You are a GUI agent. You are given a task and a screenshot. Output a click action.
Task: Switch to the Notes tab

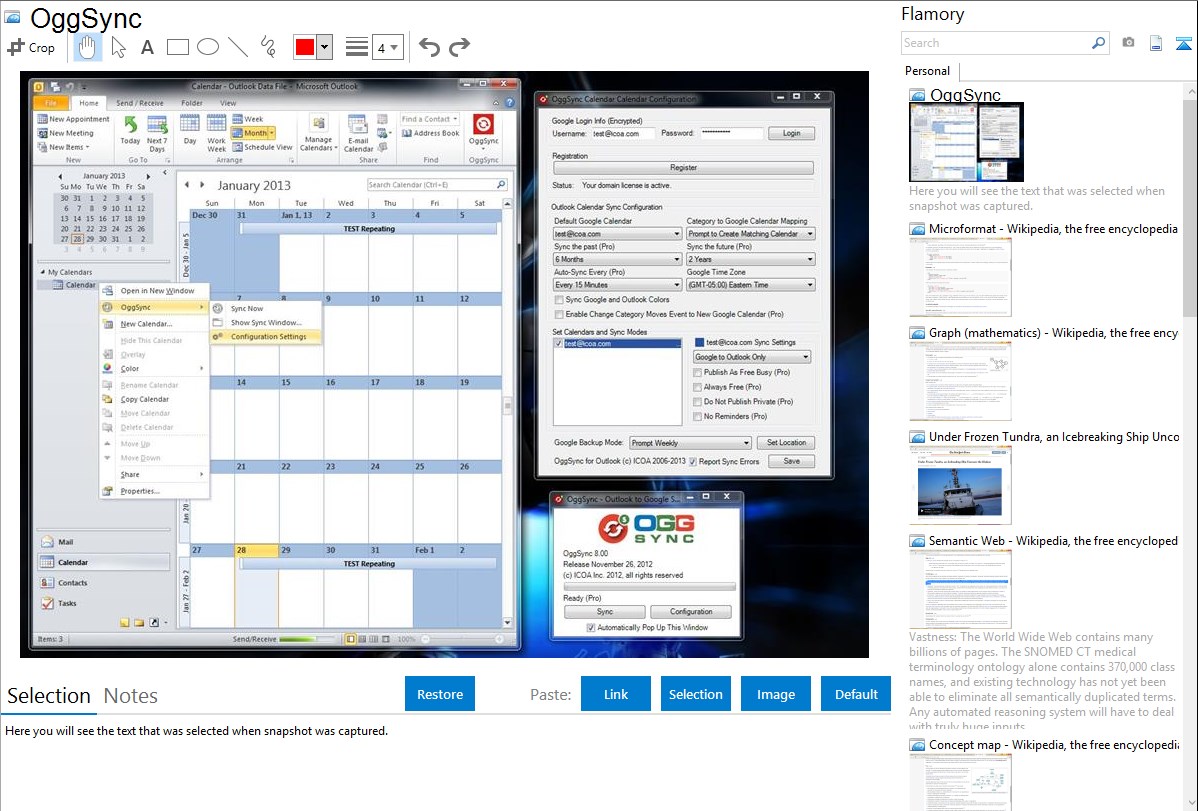click(131, 696)
